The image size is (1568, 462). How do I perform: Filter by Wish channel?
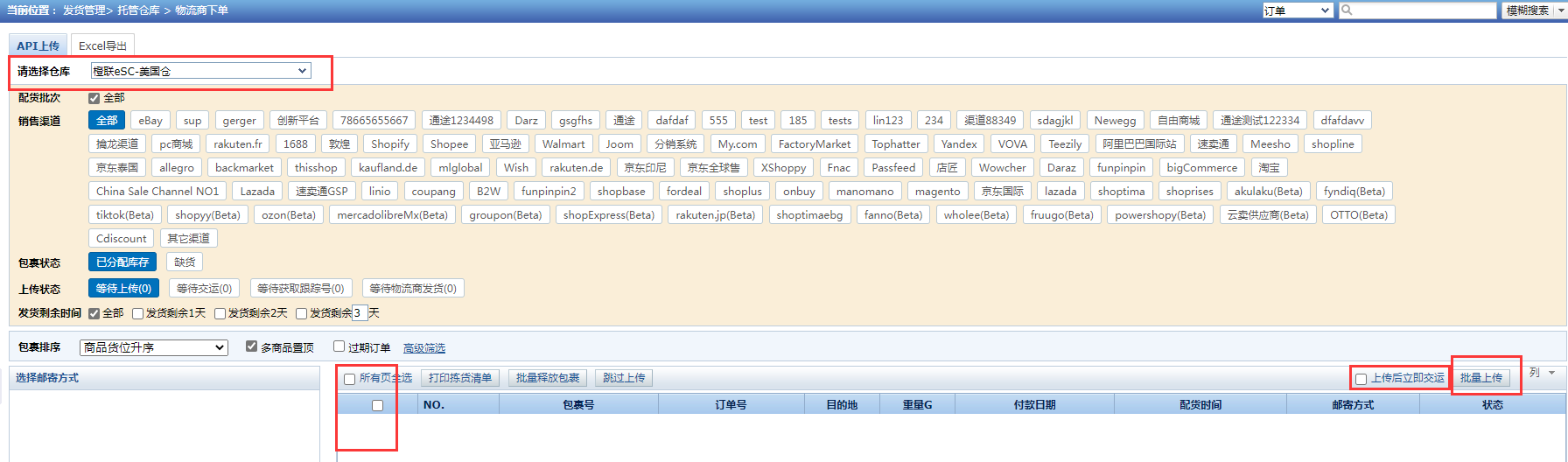(x=516, y=167)
